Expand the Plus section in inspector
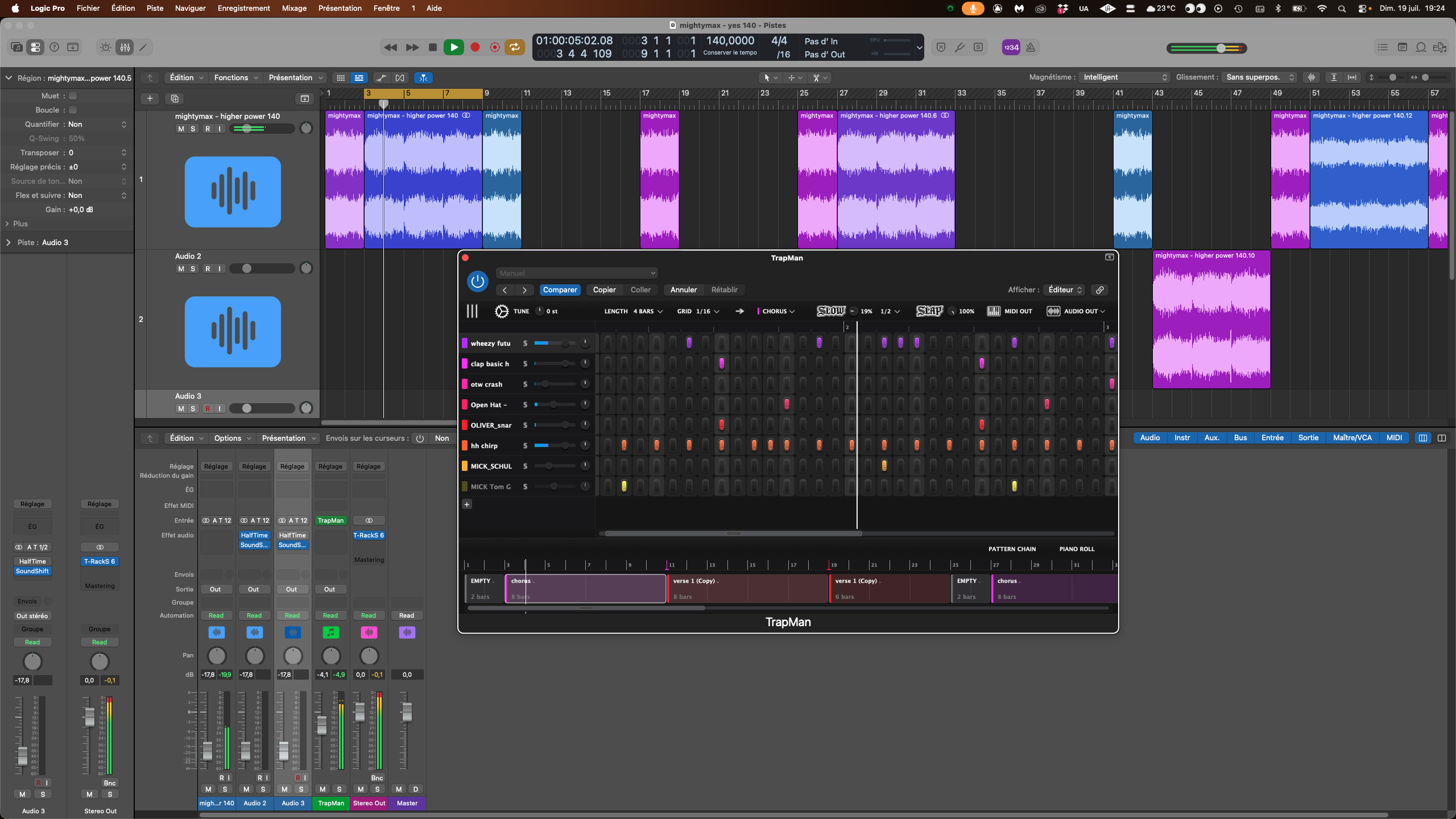Viewport: 1456px width, 819px height. tap(16, 224)
